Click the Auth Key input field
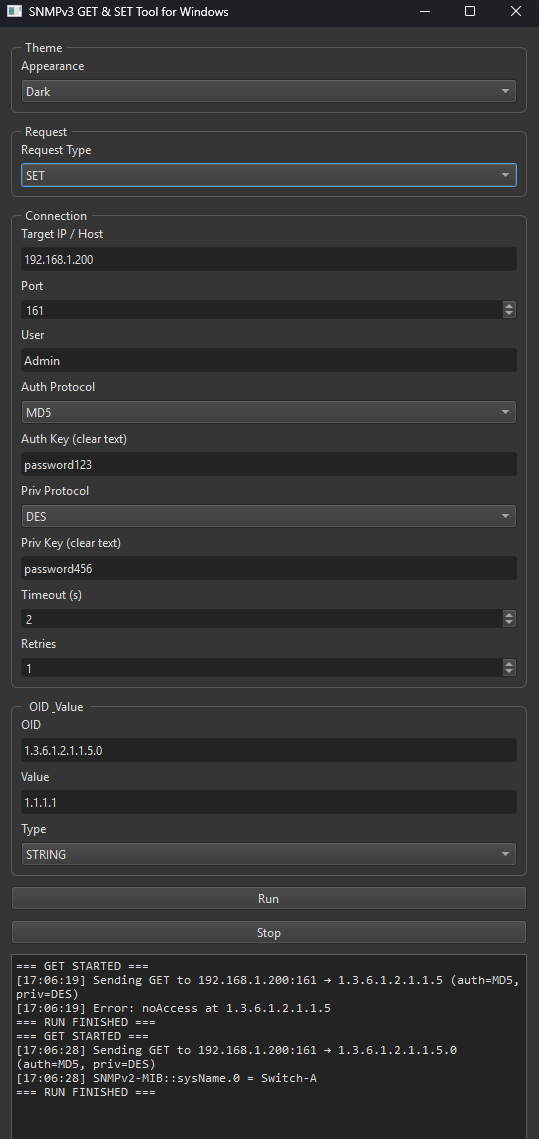 [268, 464]
